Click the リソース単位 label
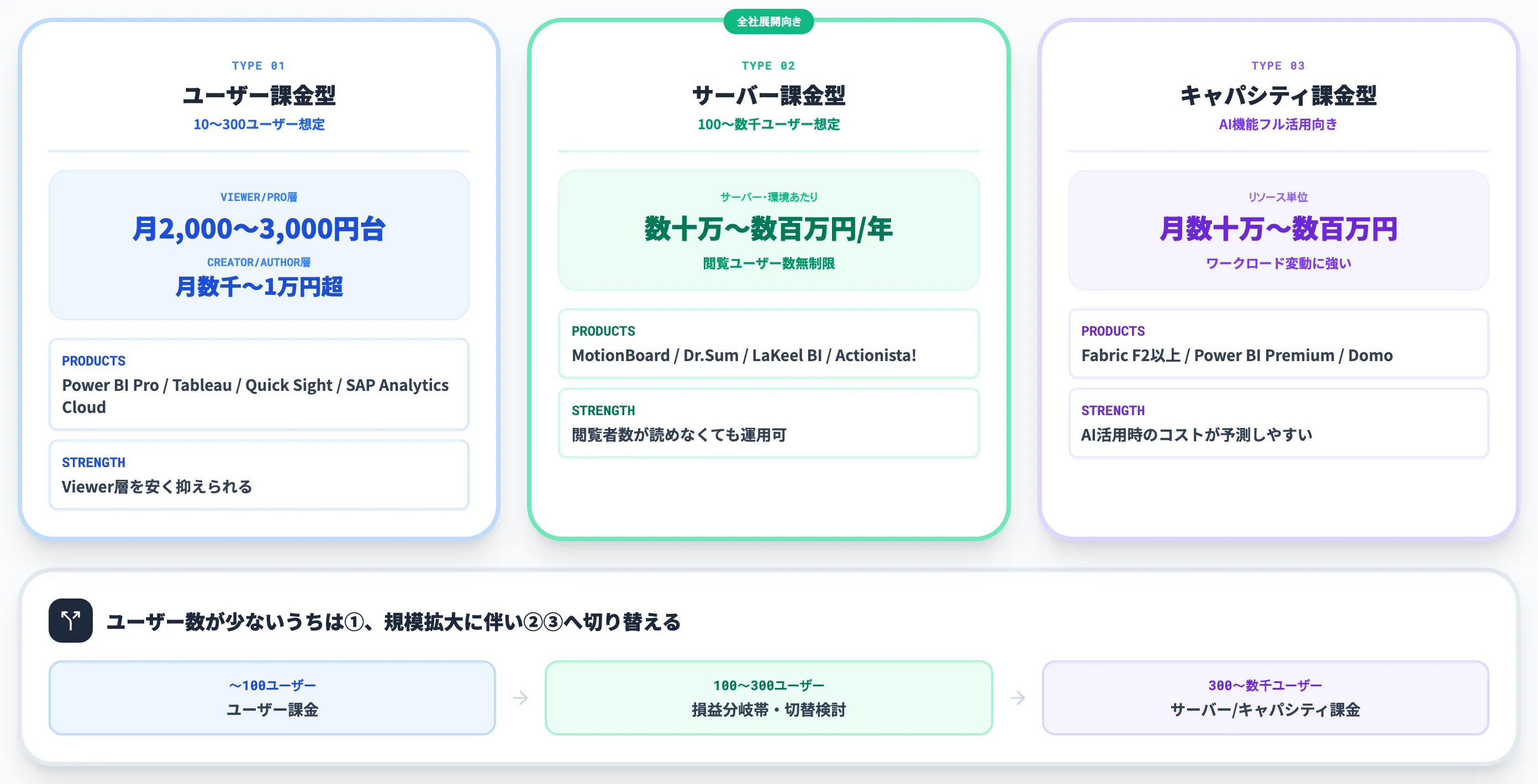 [1278, 197]
